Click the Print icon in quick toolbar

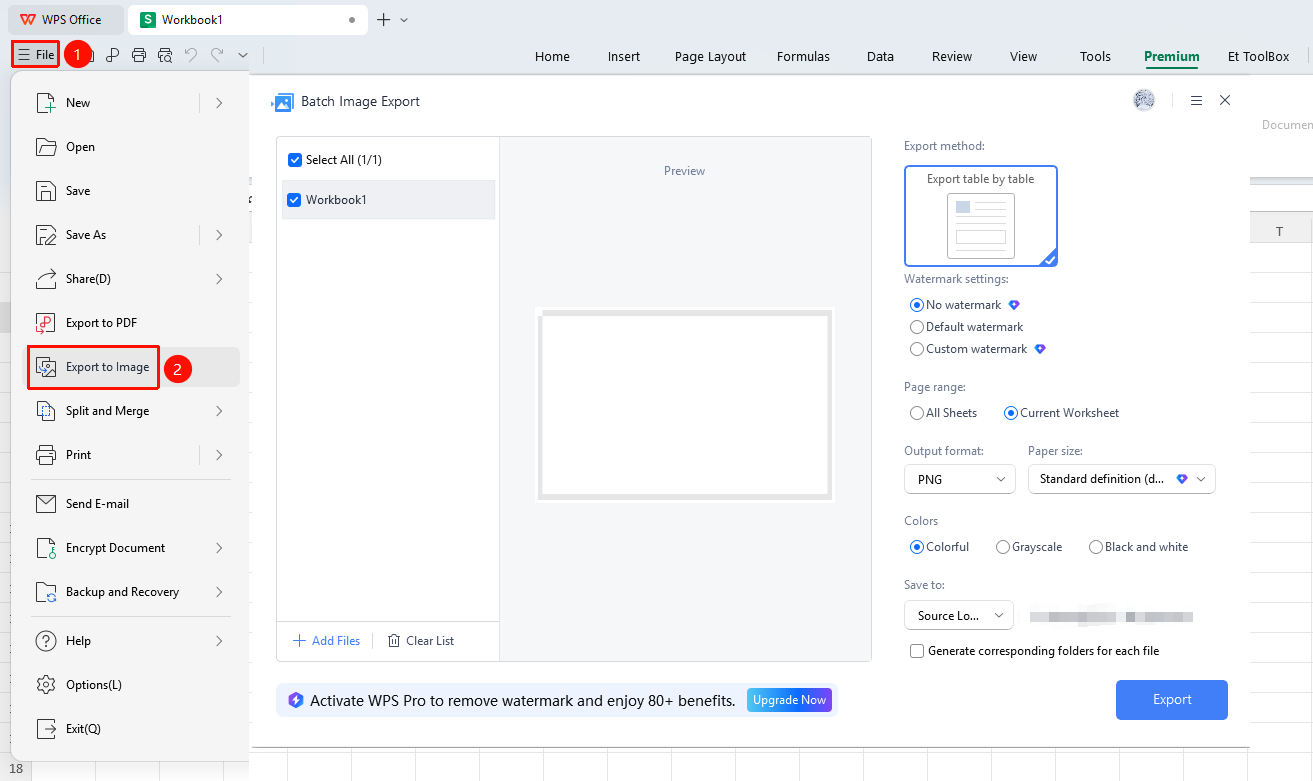pyautogui.click(x=139, y=55)
